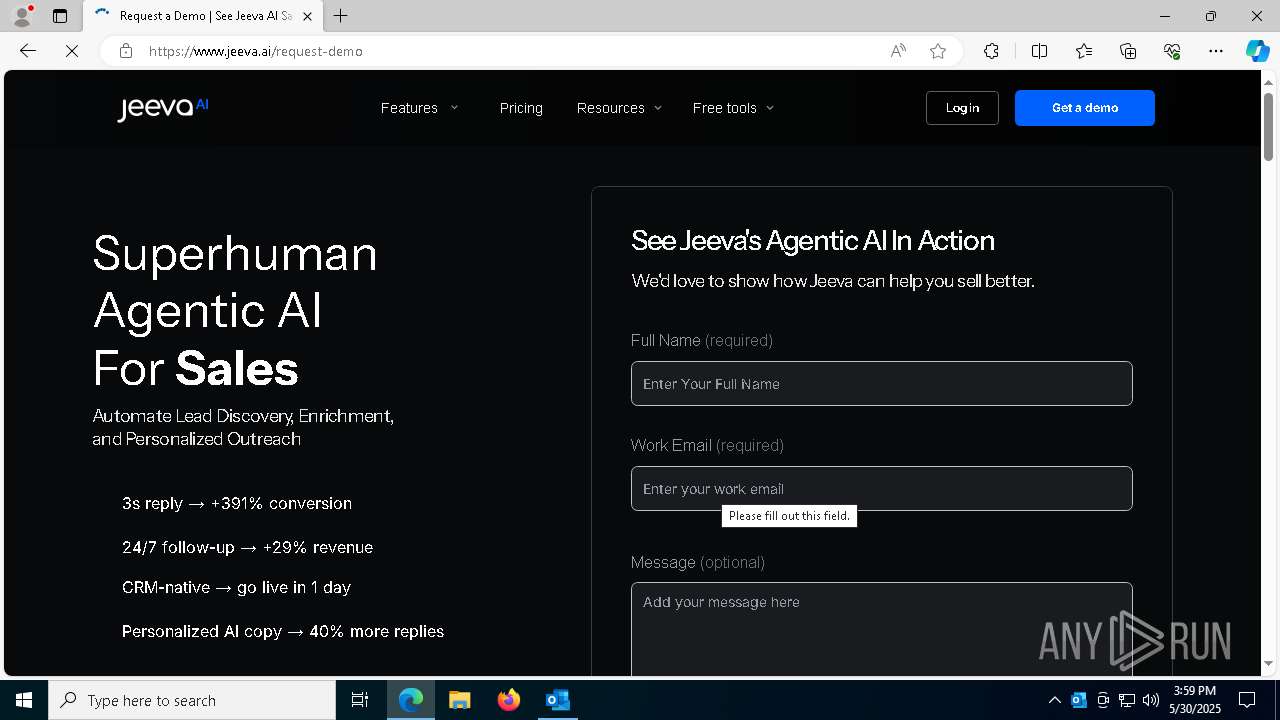1280x720 pixels.
Task: Open the Windows Start menu
Action: click(24, 700)
